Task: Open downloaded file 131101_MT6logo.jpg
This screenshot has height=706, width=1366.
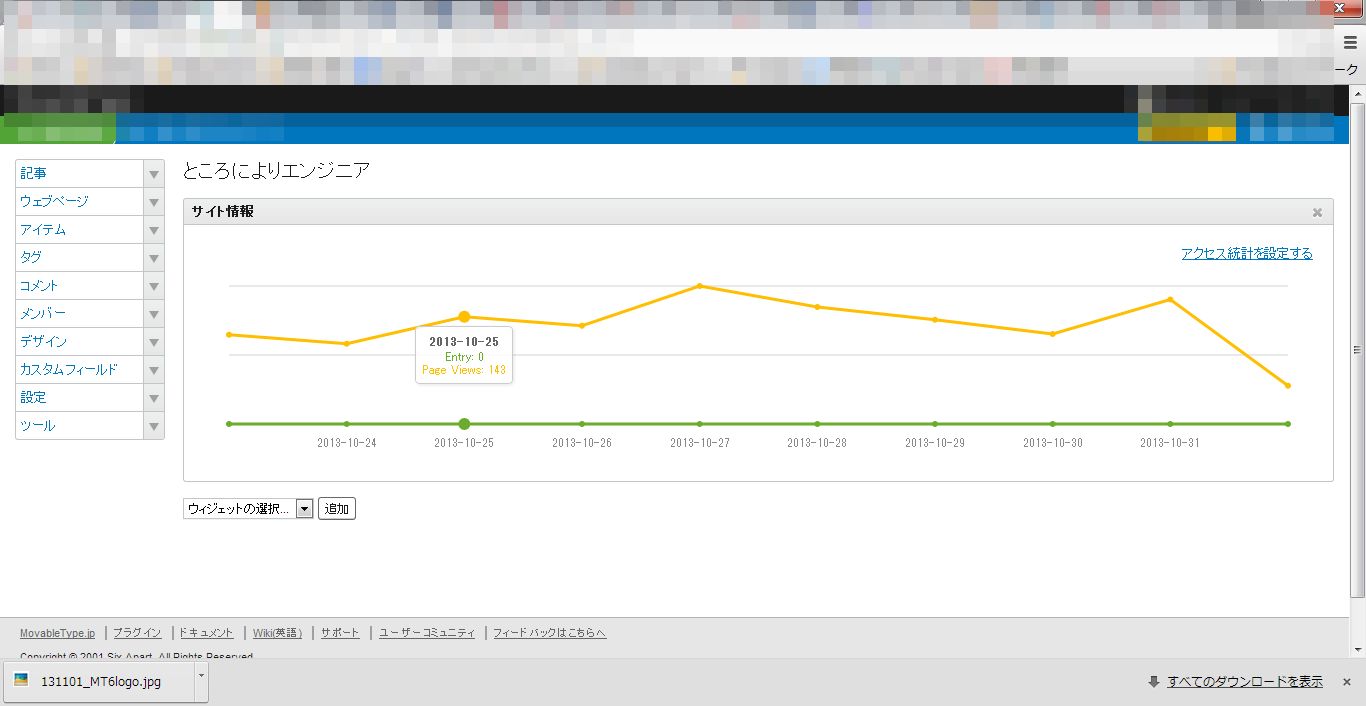Action: 99,681
